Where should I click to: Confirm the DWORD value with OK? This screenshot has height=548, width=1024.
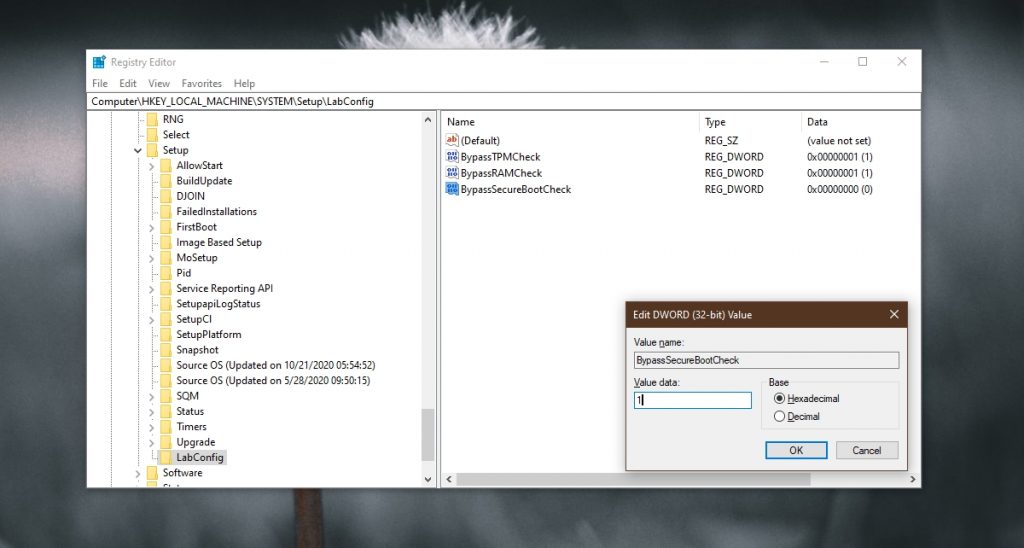point(796,450)
